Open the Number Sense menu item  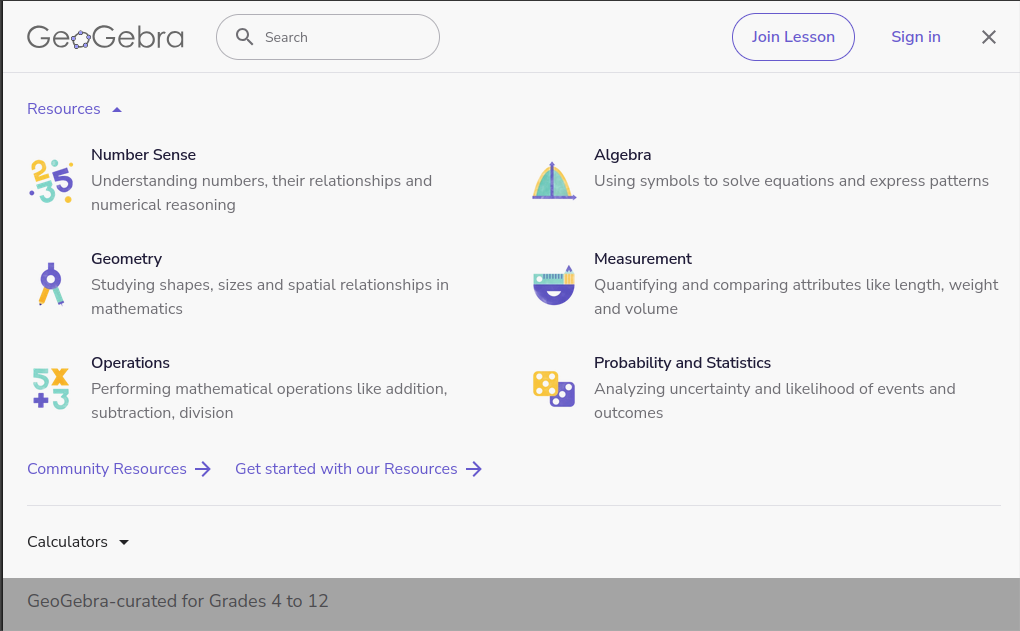point(143,155)
